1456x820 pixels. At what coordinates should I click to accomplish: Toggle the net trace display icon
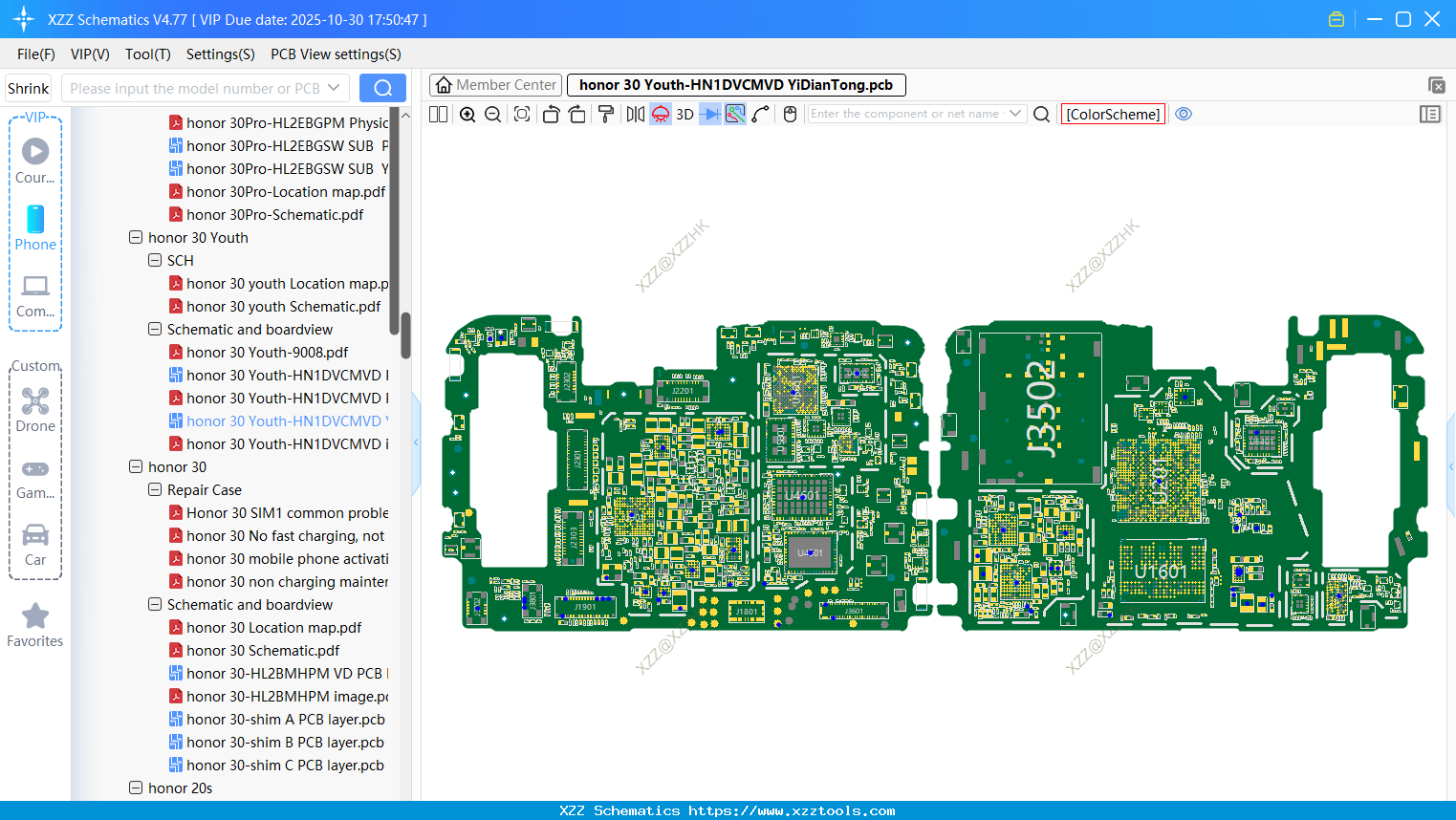click(x=735, y=114)
